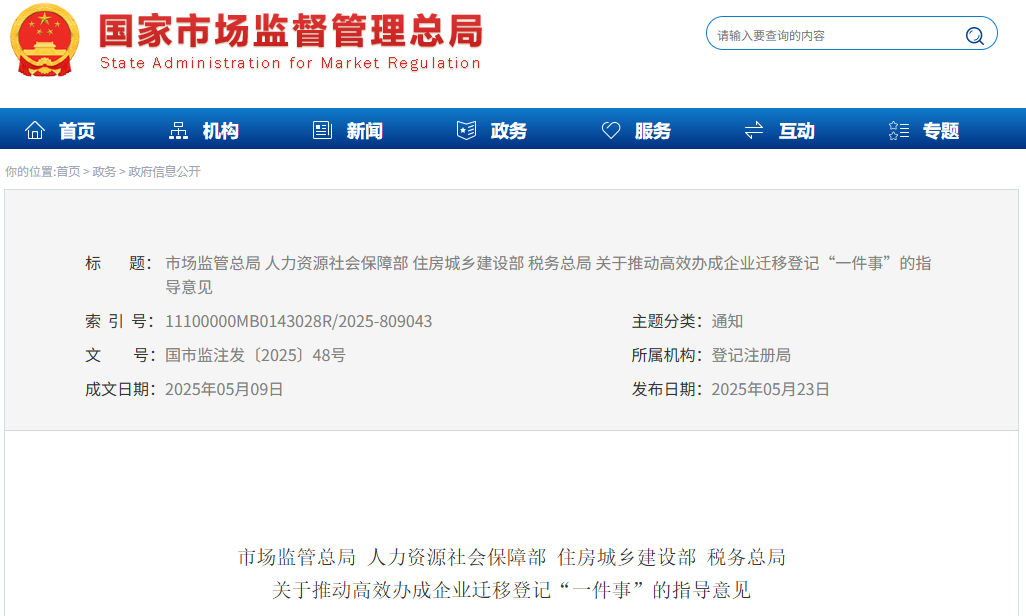
Task: Open the 新闻 navigation item
Action: pos(364,131)
